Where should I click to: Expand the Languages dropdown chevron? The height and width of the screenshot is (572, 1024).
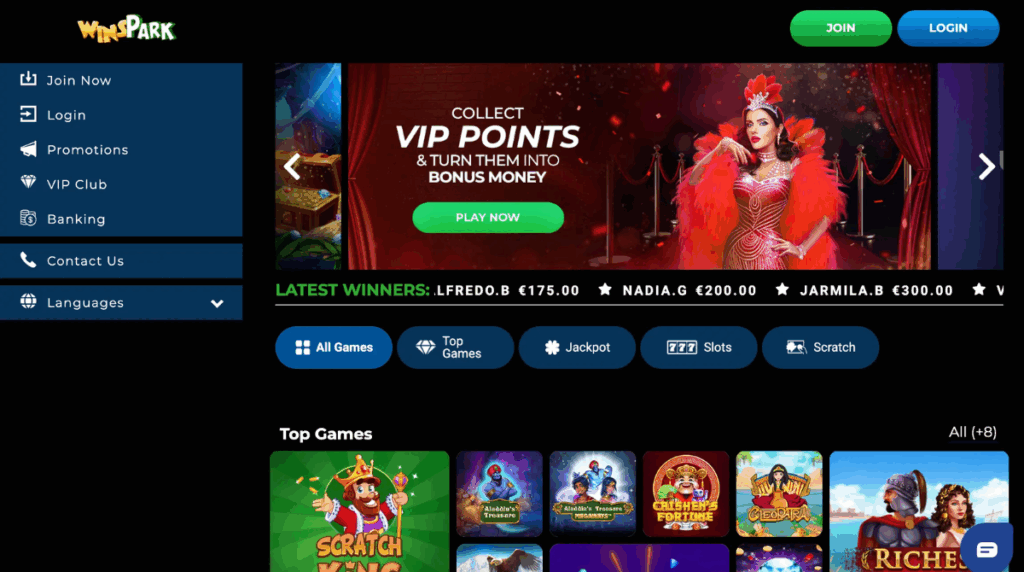coord(217,303)
